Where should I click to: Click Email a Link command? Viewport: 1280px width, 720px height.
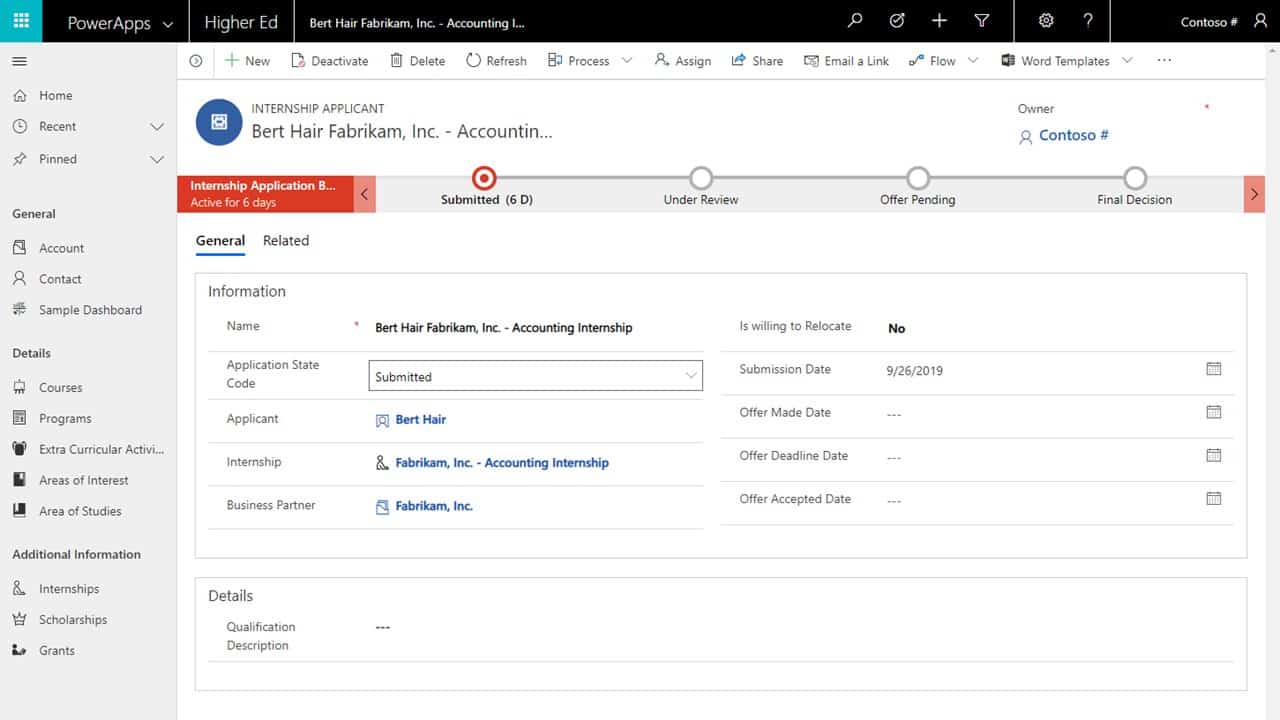846,61
